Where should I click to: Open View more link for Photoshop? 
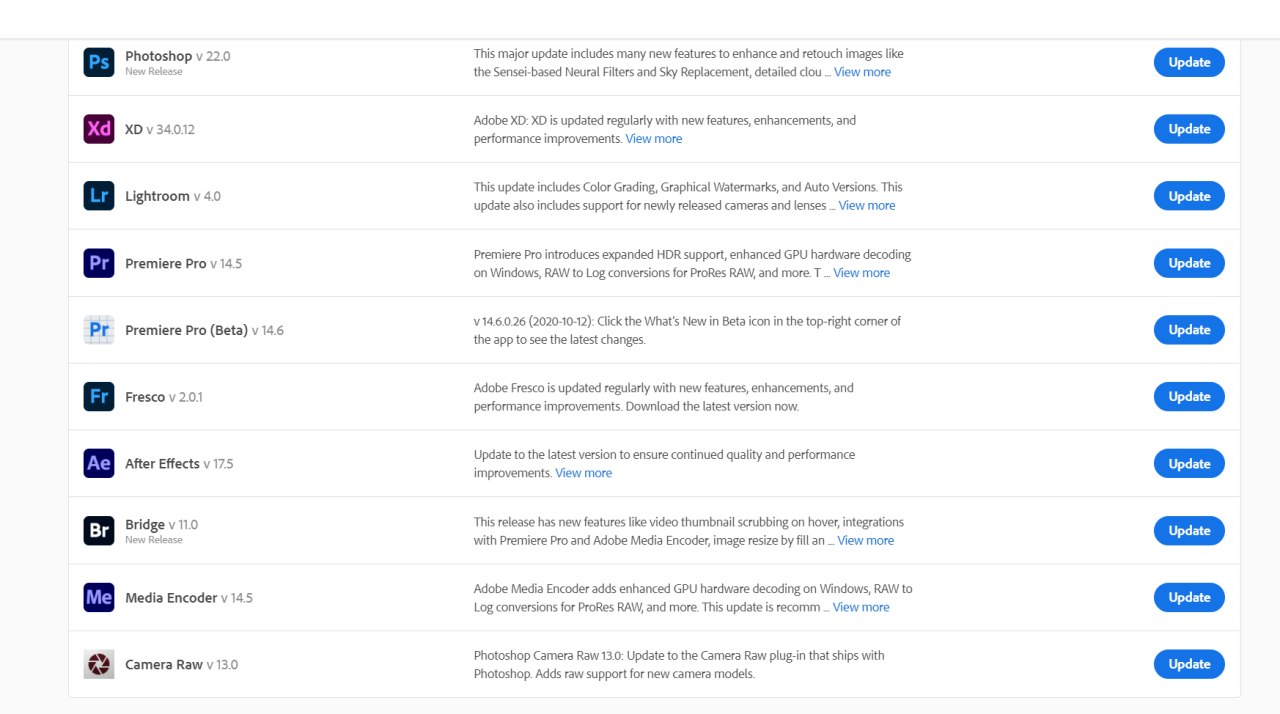coord(862,72)
